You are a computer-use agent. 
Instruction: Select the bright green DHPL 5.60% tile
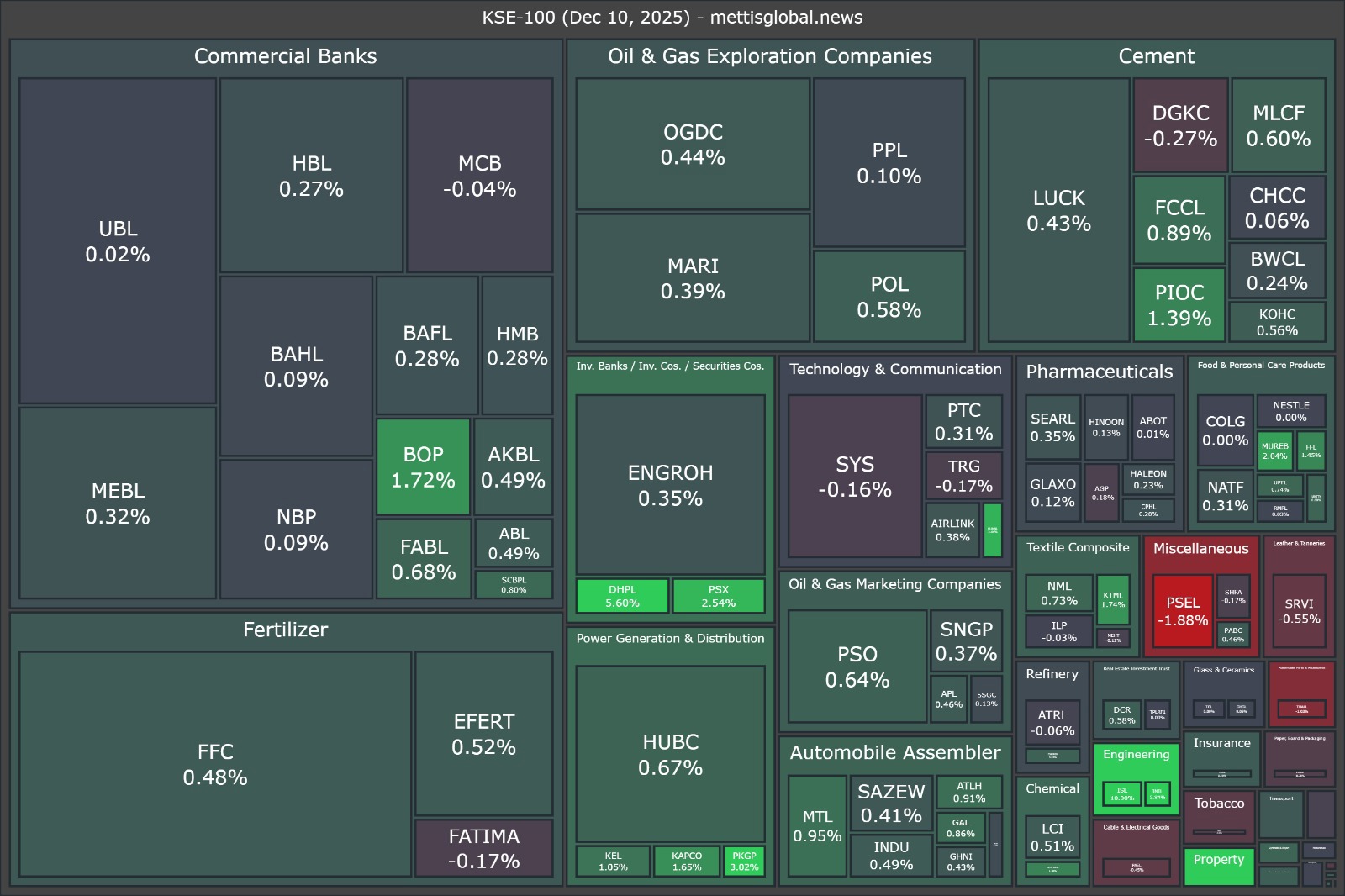[x=622, y=596]
